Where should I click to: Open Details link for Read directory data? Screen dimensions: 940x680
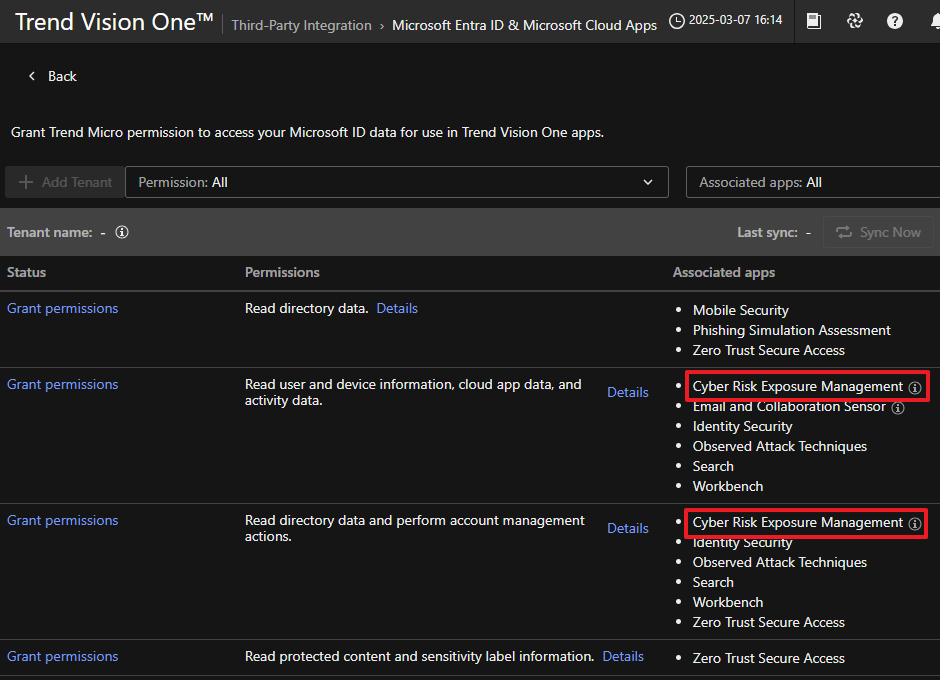pos(397,308)
